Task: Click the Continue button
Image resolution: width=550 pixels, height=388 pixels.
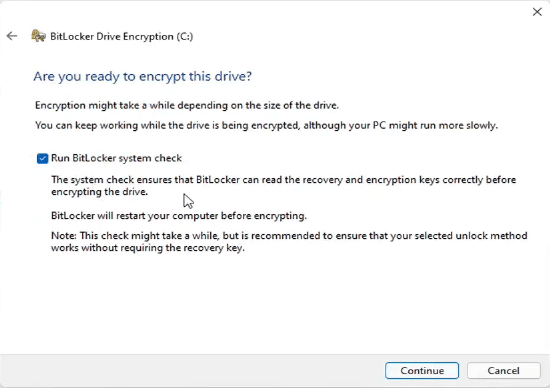Action: [422, 370]
